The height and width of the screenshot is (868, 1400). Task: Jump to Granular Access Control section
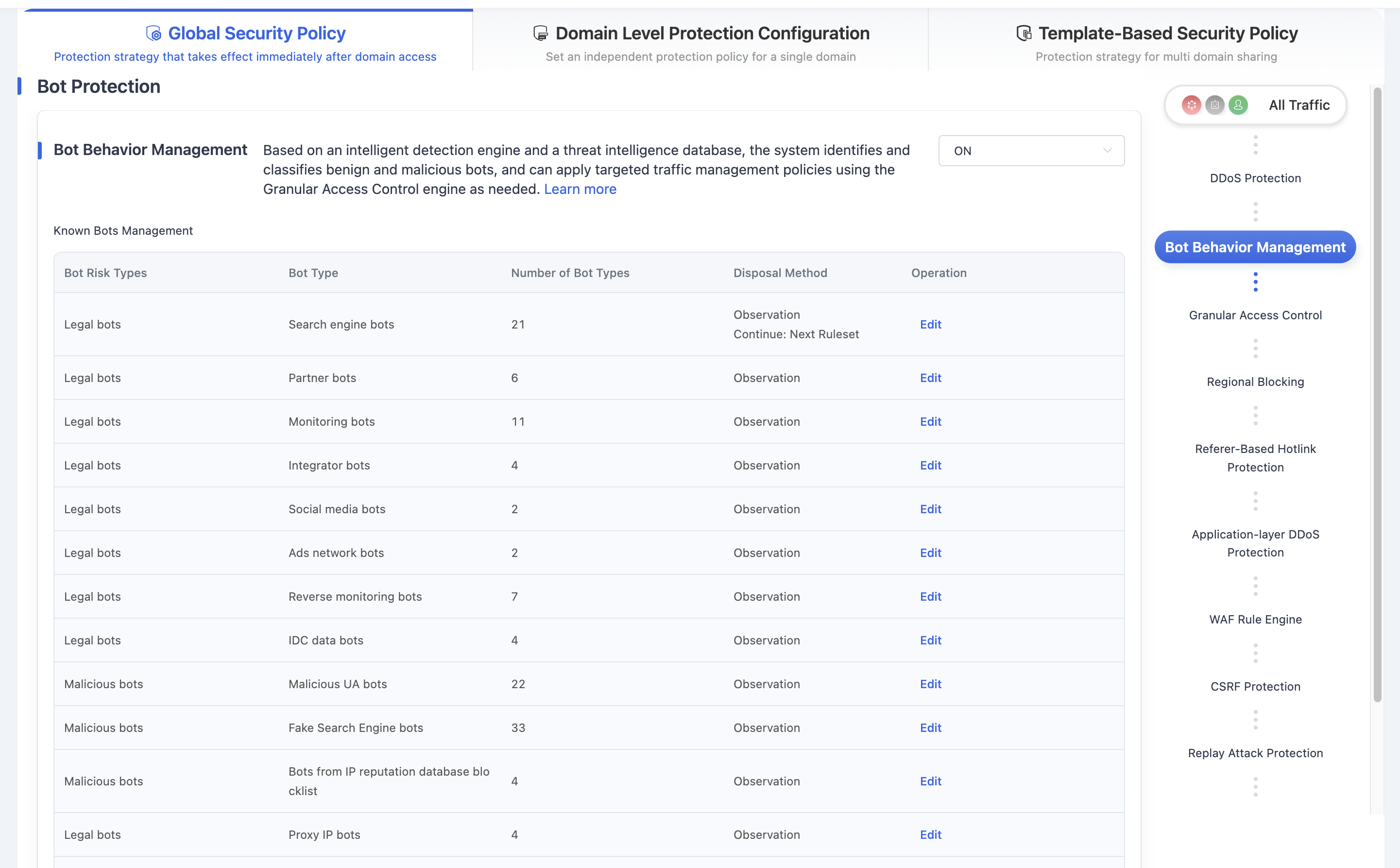click(1255, 315)
